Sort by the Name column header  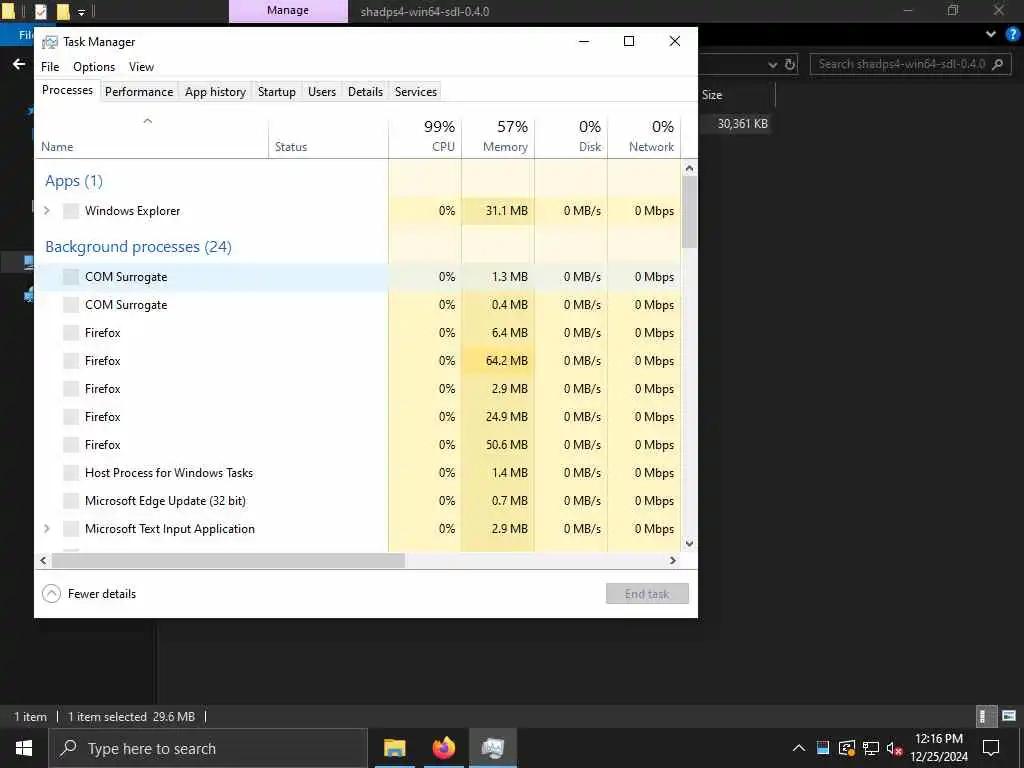point(152,136)
